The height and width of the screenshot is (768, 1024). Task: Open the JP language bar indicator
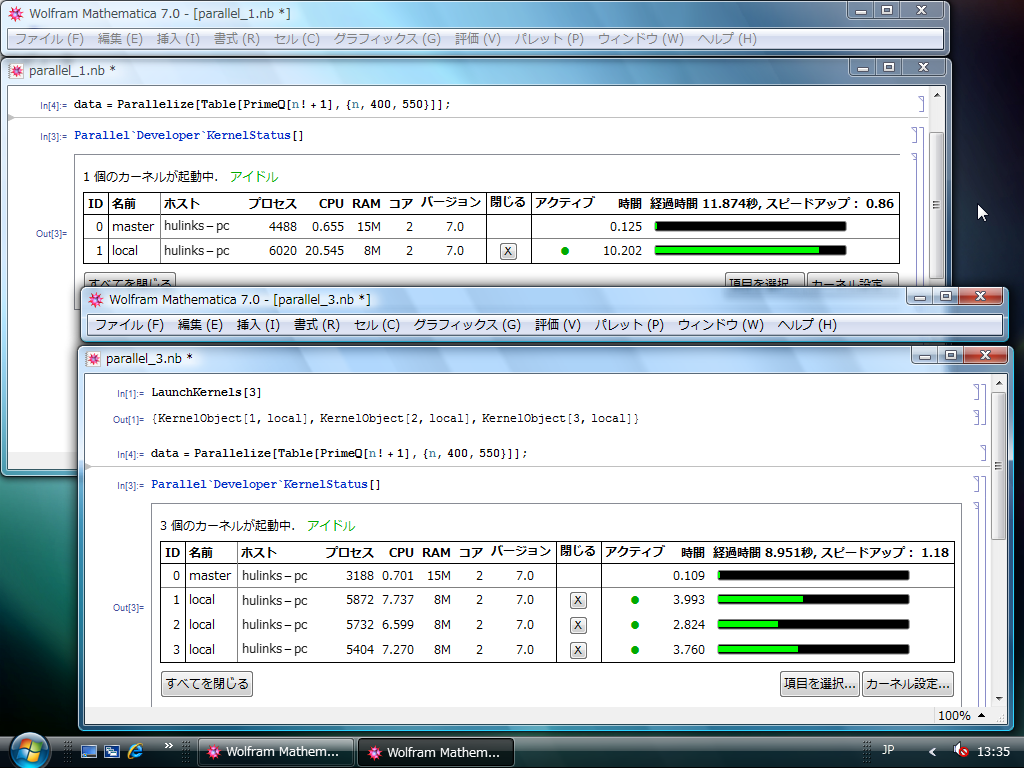[x=888, y=750]
